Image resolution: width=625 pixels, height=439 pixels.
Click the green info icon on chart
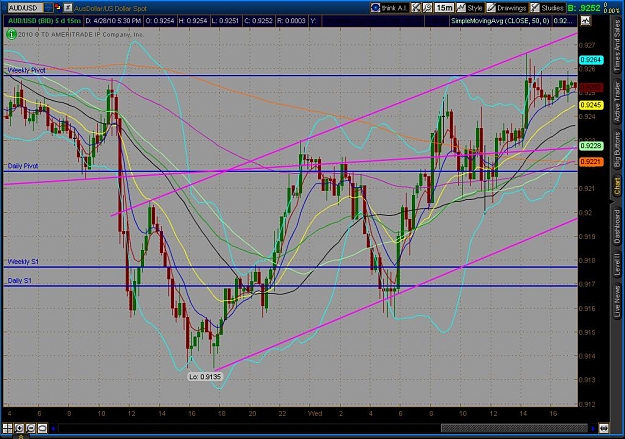pyautogui.click(x=11, y=35)
